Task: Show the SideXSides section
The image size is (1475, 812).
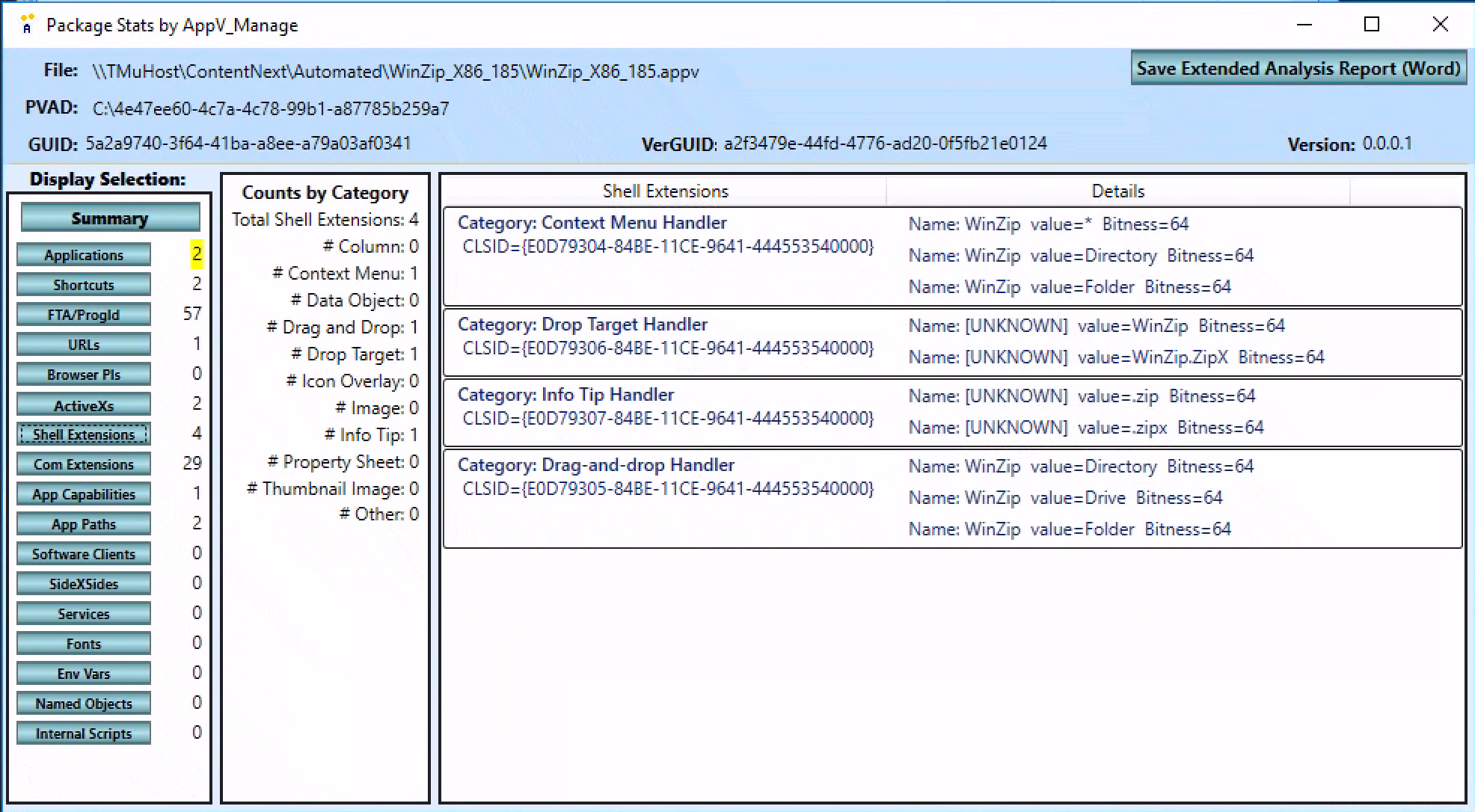Action: [x=84, y=584]
